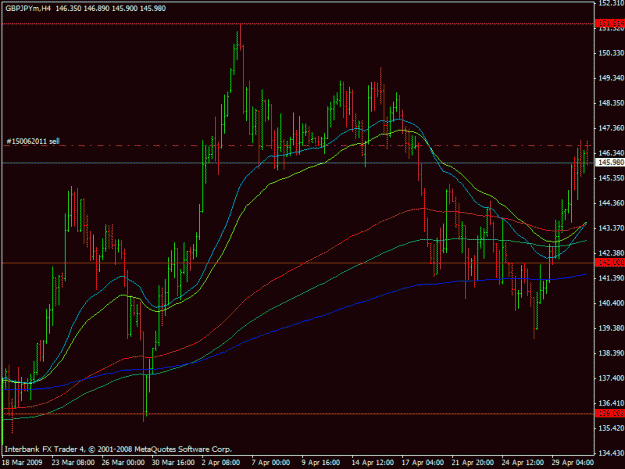Click the 138.390 price axis label
The image size is (625, 469).
pyautogui.click(x=611, y=353)
